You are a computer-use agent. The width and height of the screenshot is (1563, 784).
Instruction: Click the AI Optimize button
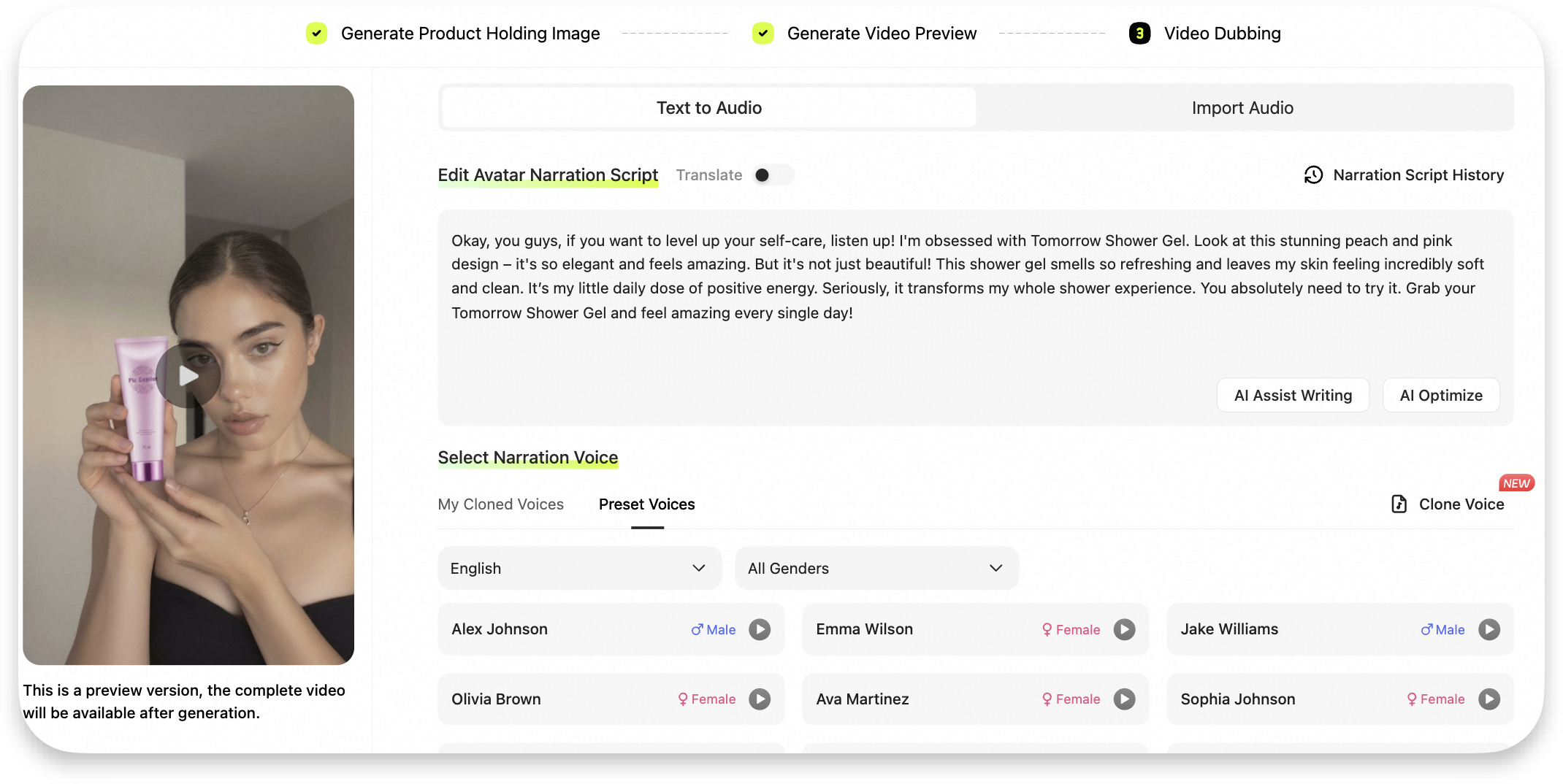pyautogui.click(x=1440, y=395)
